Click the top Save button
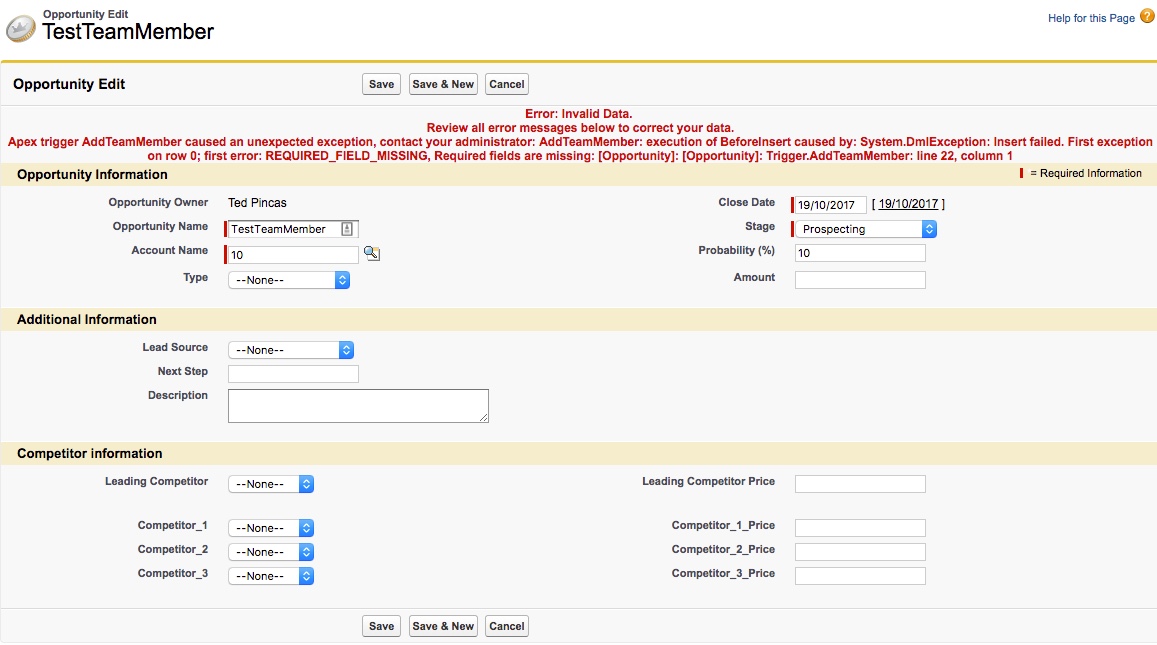Image resolution: width=1157 pixels, height=645 pixels. point(381,84)
